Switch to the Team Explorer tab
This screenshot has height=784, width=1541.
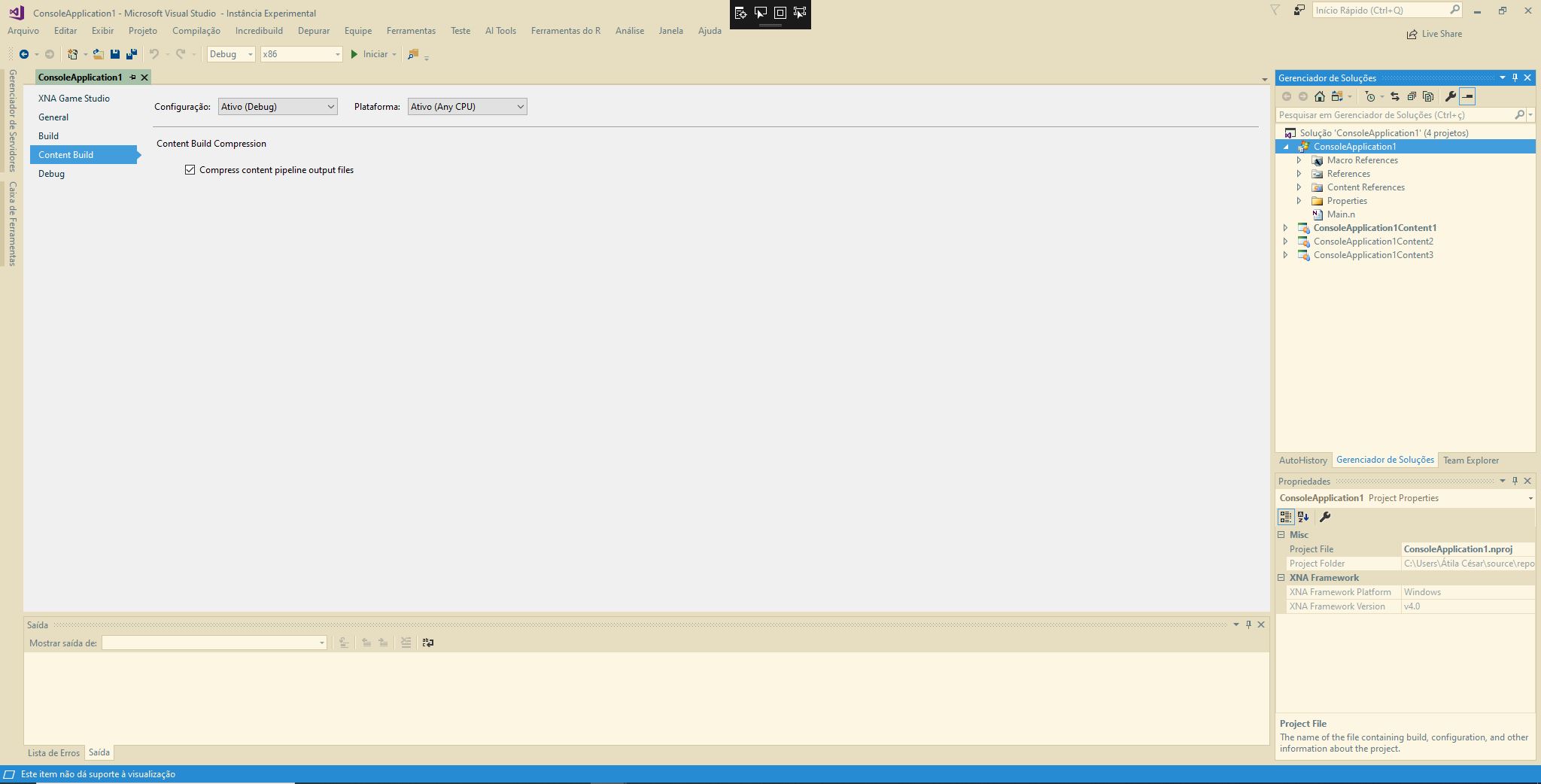coord(1473,460)
